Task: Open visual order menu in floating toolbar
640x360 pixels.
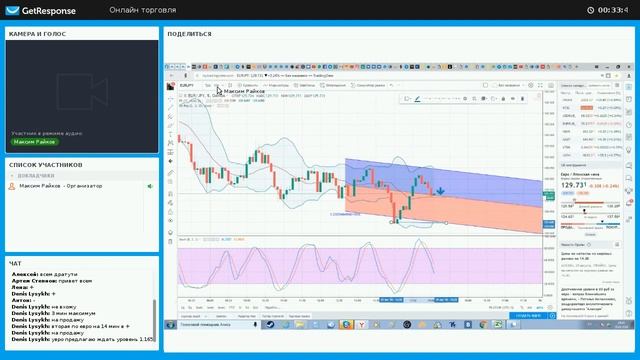Action: 484,99
